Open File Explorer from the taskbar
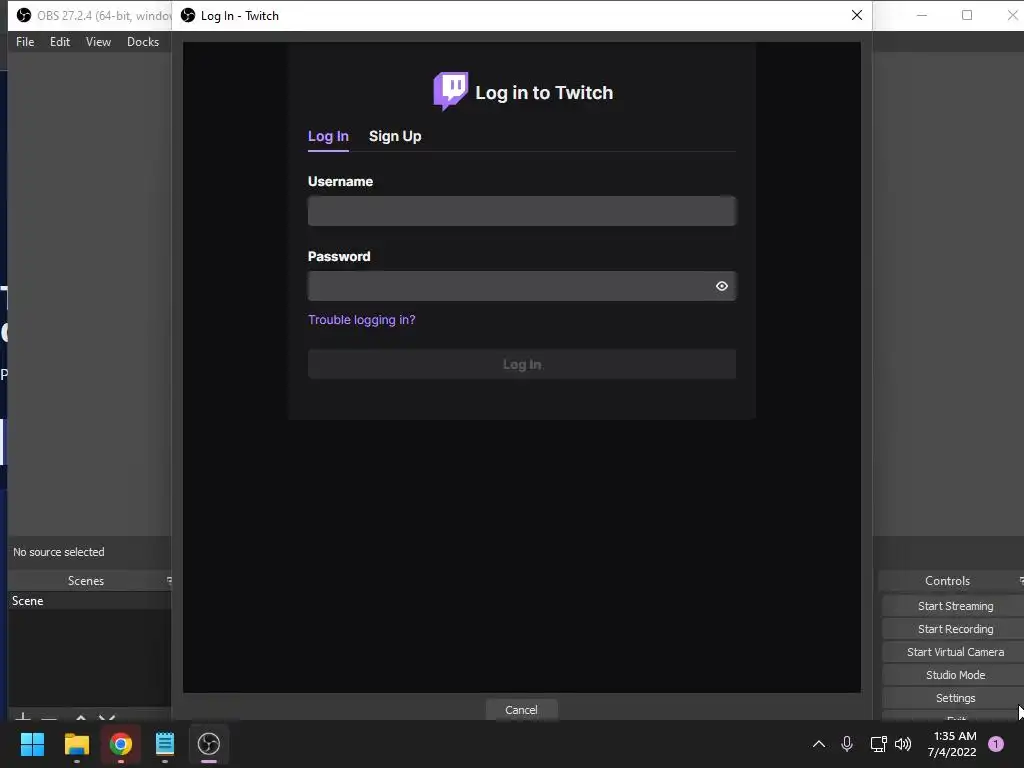Viewport: 1024px width, 768px height. click(76, 744)
